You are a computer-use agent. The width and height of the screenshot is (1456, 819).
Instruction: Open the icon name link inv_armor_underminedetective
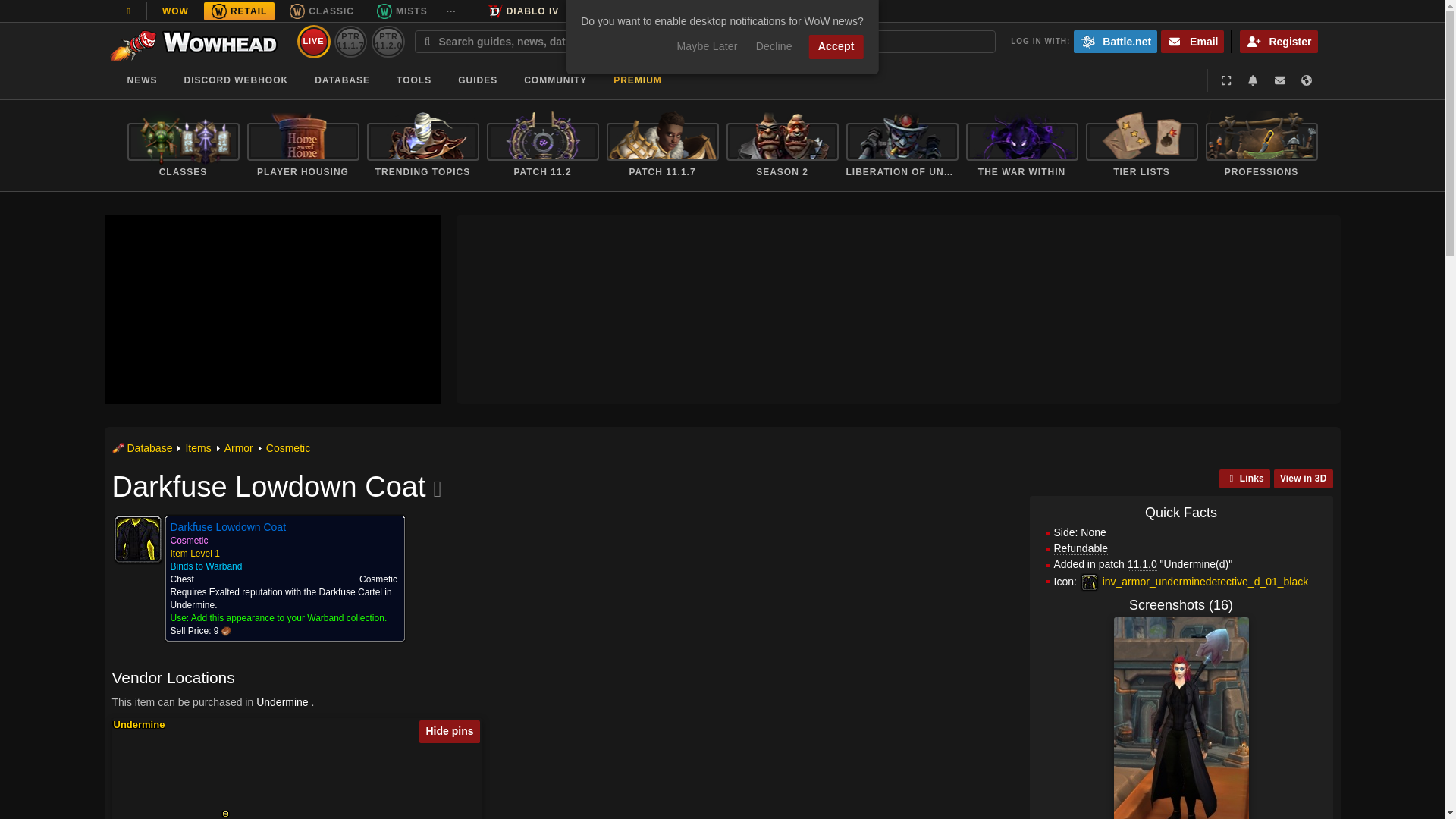click(x=1205, y=582)
